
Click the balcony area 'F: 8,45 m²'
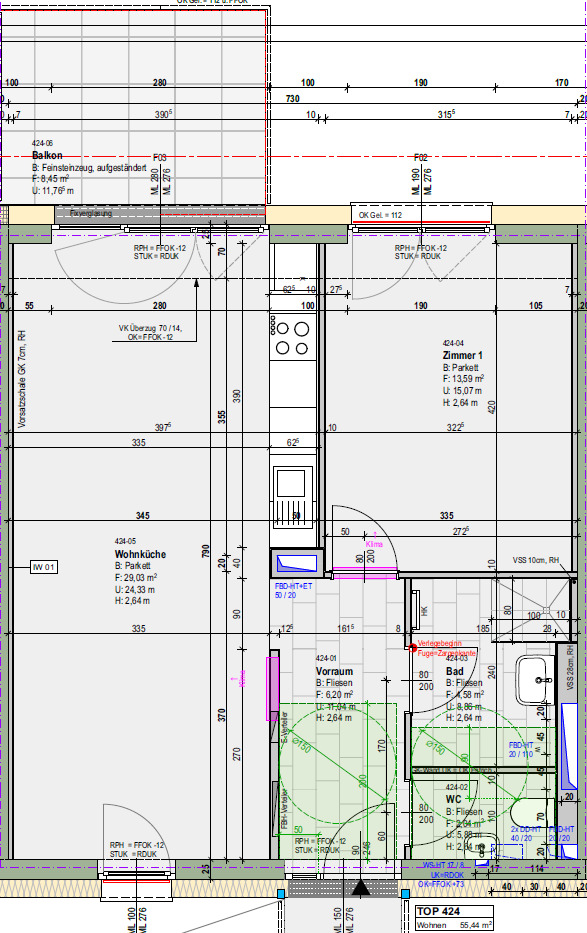pos(51,179)
